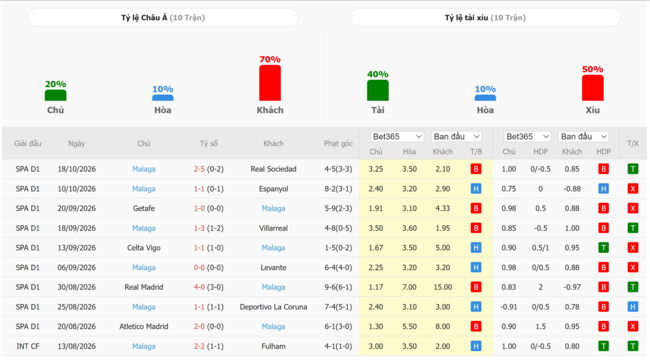
Task: Click red B T/B badge in Atletico Madrid row
Action: click(476, 327)
